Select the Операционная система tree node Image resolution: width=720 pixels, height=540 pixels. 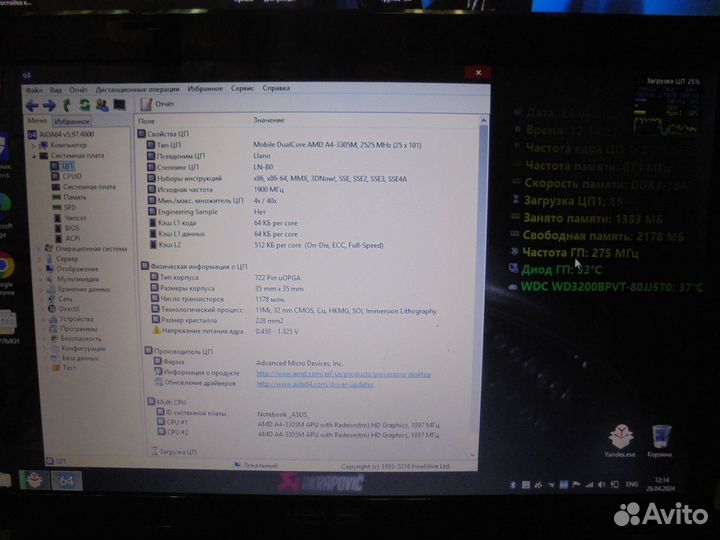(x=86, y=249)
